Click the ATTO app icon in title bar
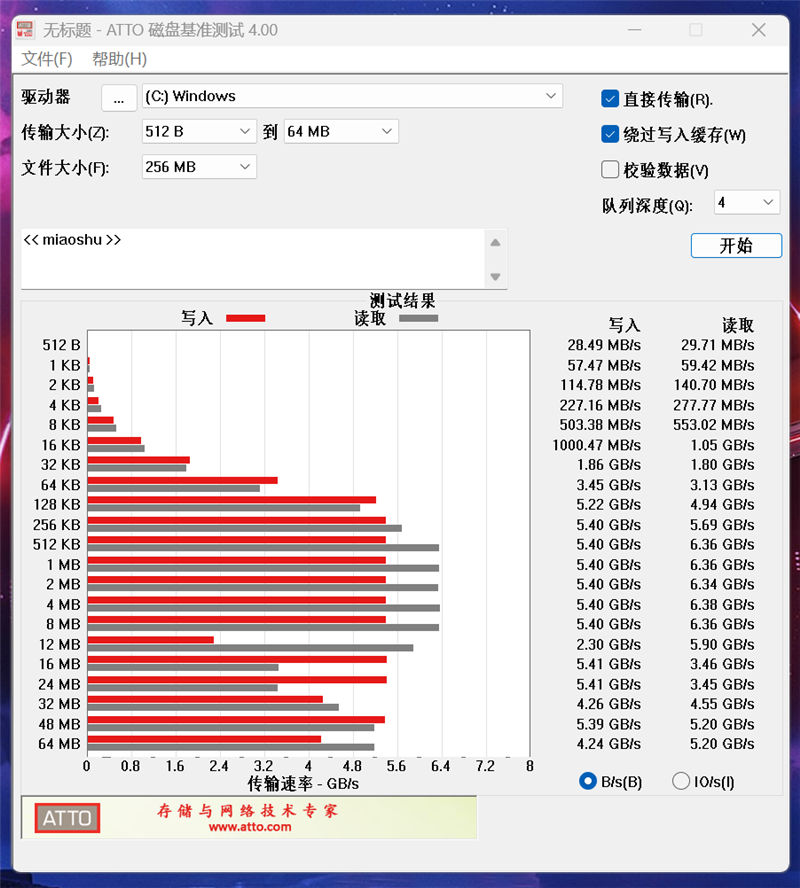The height and width of the screenshot is (888, 800). [25, 29]
